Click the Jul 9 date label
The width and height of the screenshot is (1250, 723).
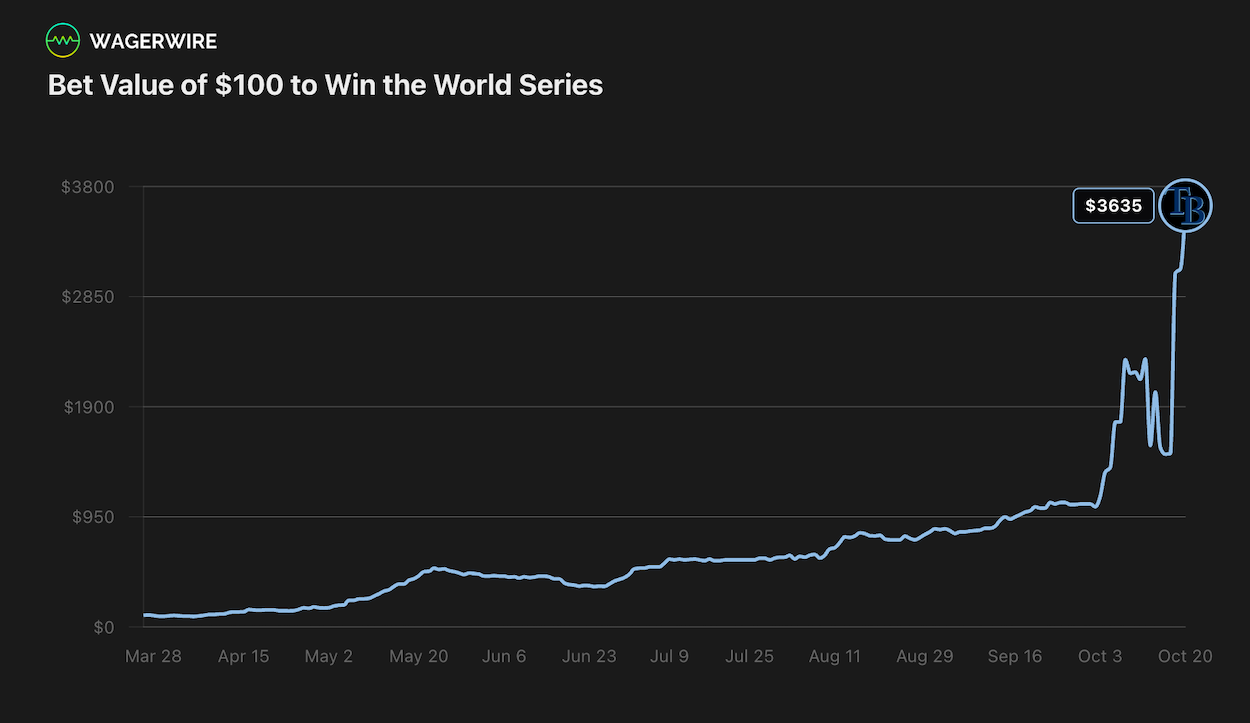point(670,656)
